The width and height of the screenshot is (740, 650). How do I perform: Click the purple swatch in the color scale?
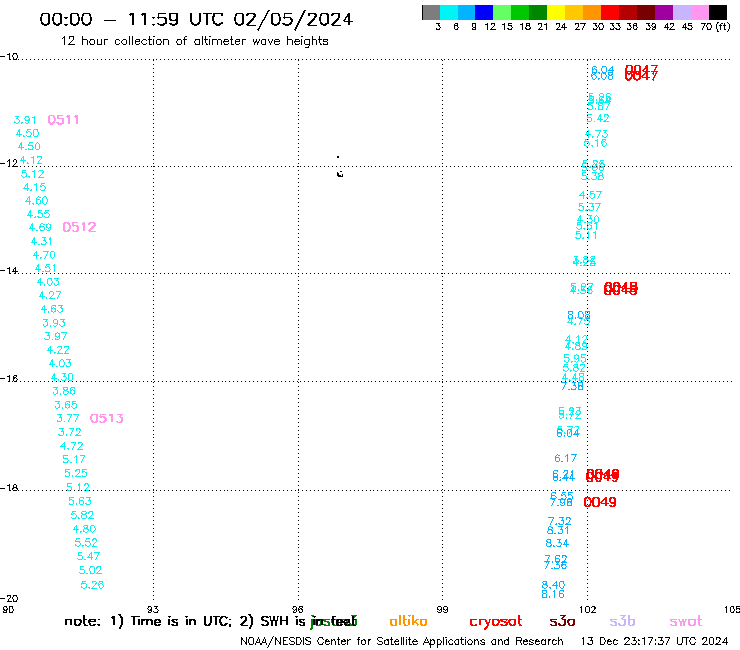pyautogui.click(x=664, y=12)
